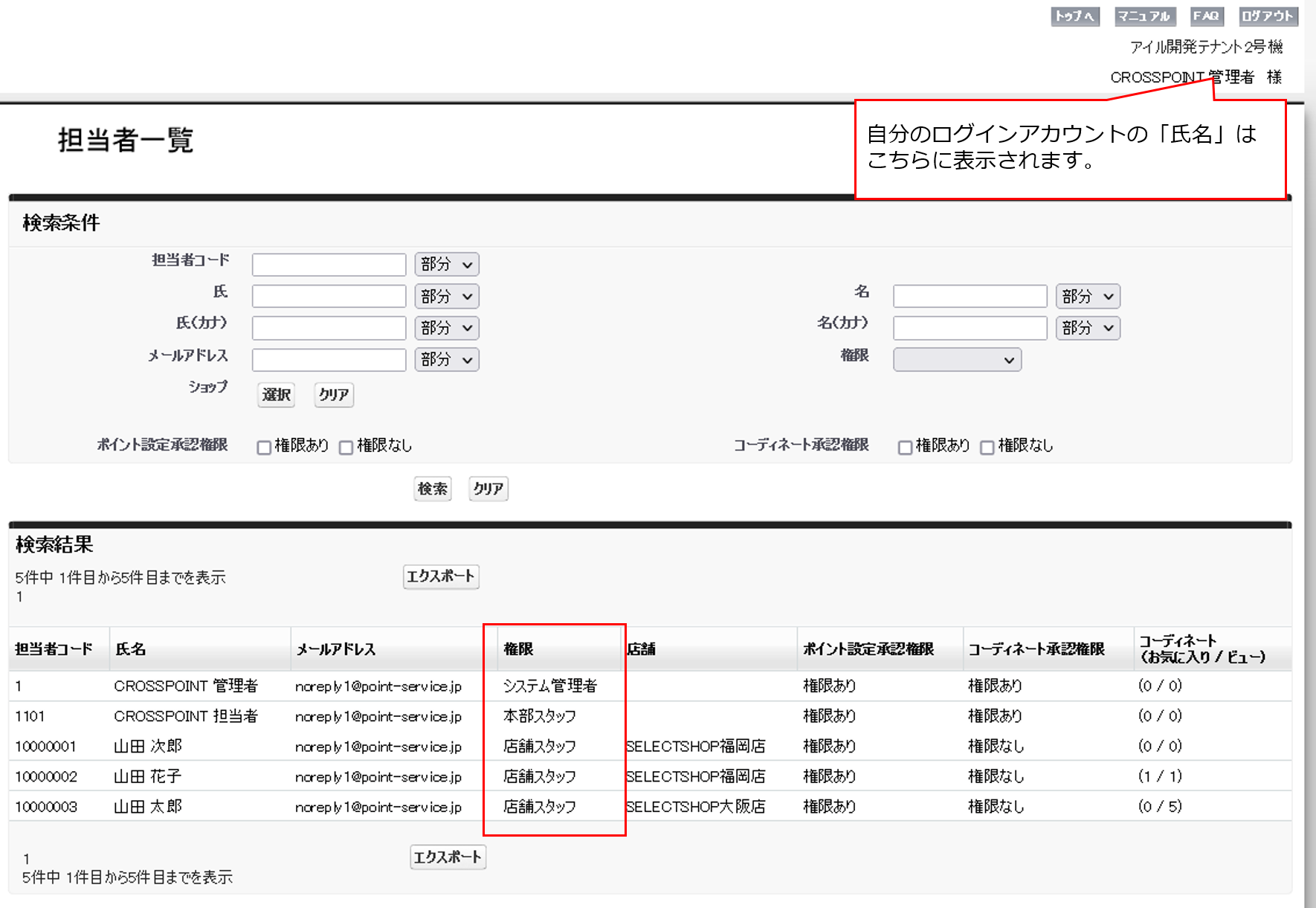Click the ログアウト button
The image size is (1316, 908).
[x=1268, y=16]
